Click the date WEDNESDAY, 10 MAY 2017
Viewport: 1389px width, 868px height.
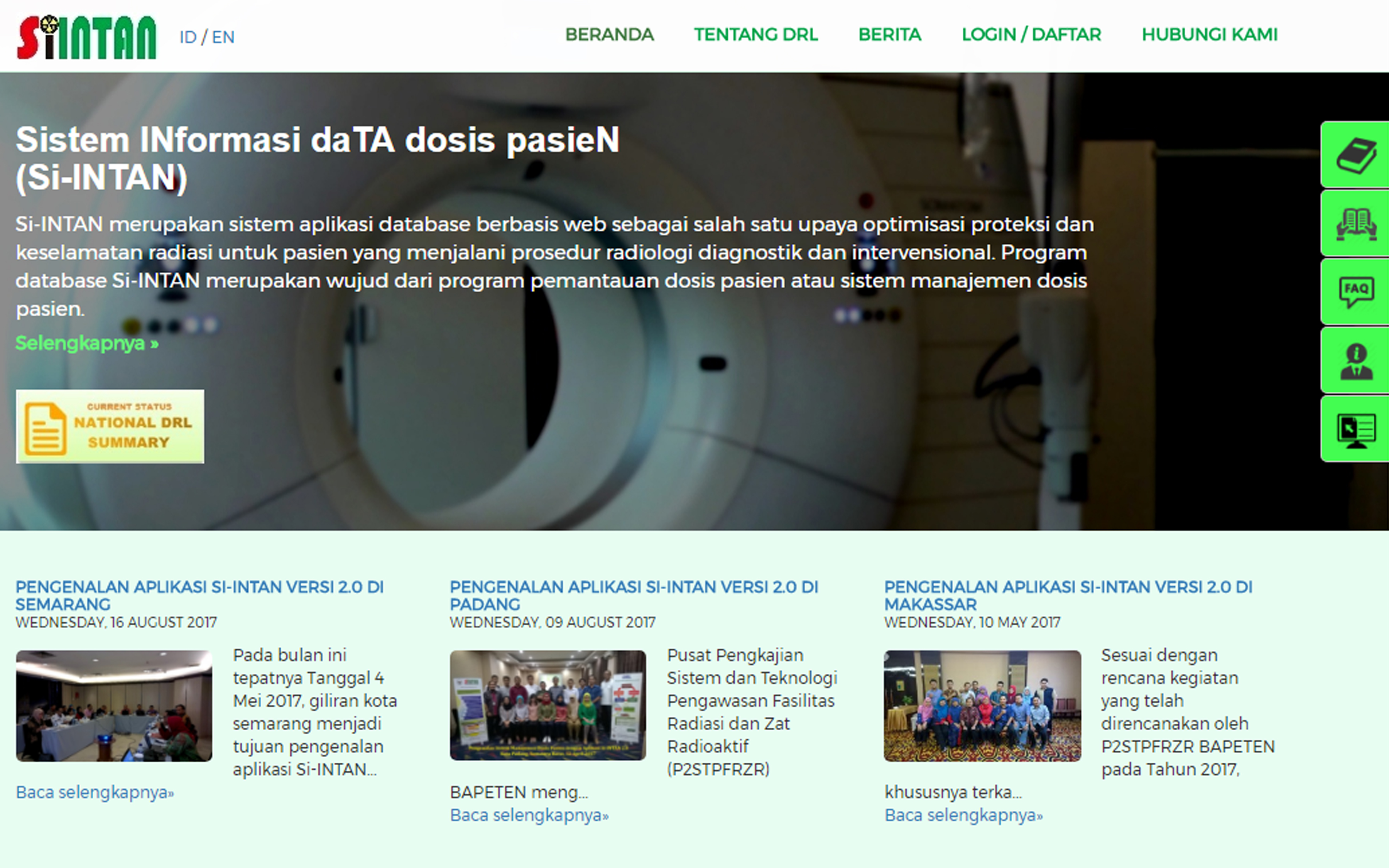coord(972,622)
